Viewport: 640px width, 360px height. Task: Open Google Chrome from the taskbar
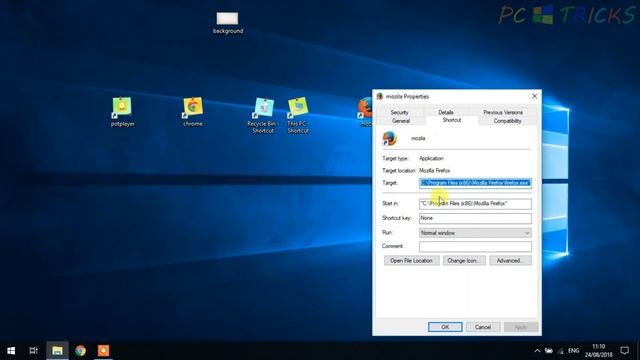[x=80, y=351]
